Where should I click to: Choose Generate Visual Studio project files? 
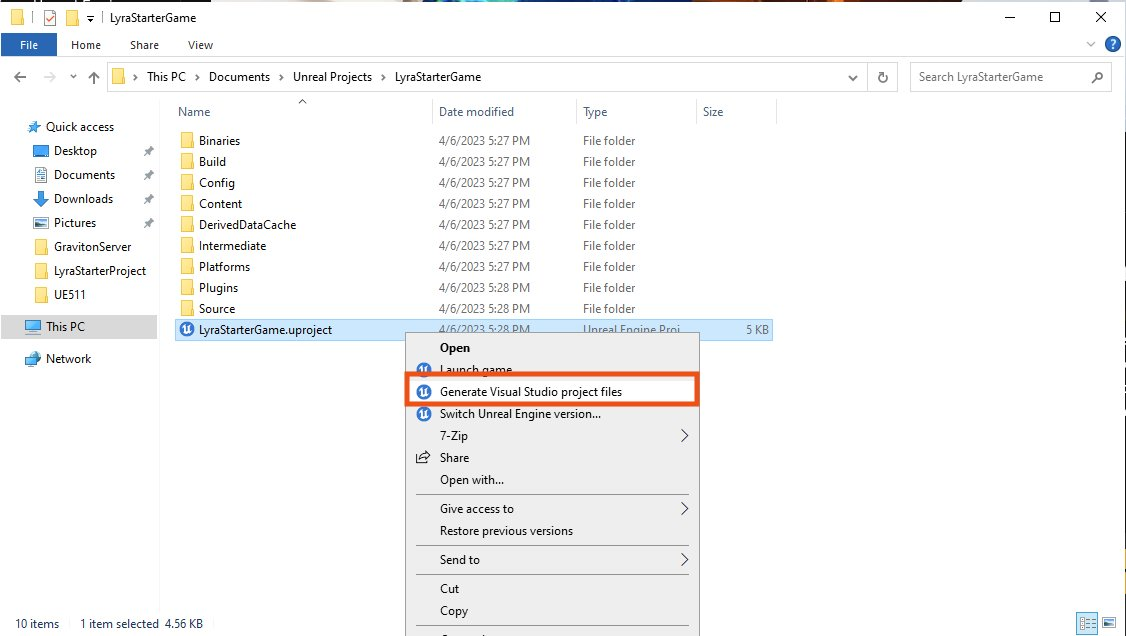point(552,392)
